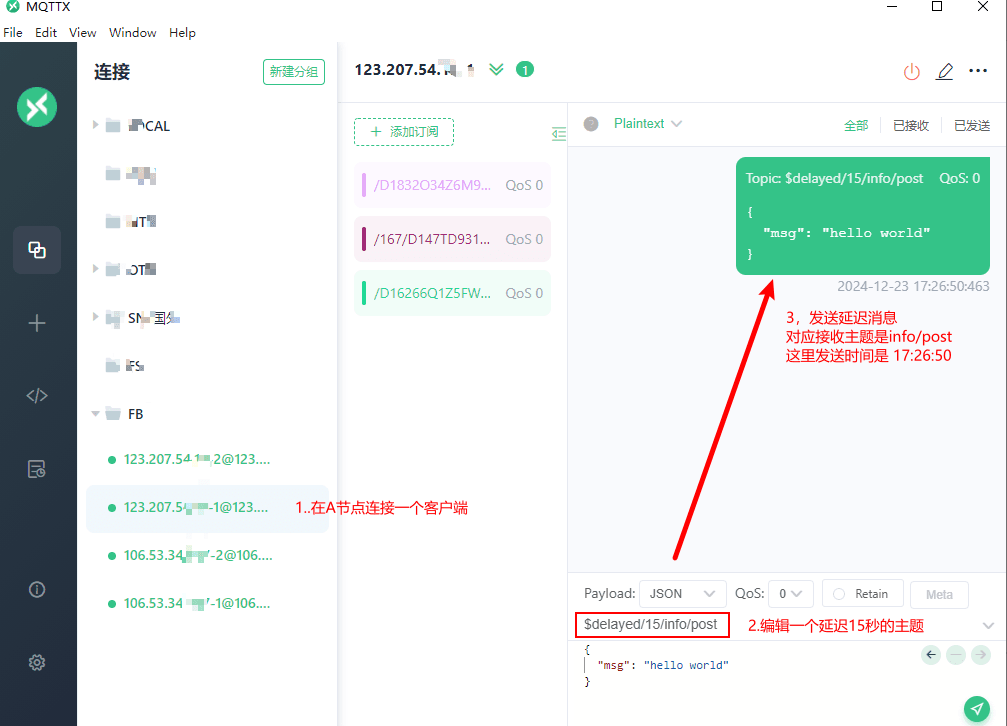Go to previous sent message arrow
Image resolution: width=1007 pixels, height=726 pixels.
[931, 655]
